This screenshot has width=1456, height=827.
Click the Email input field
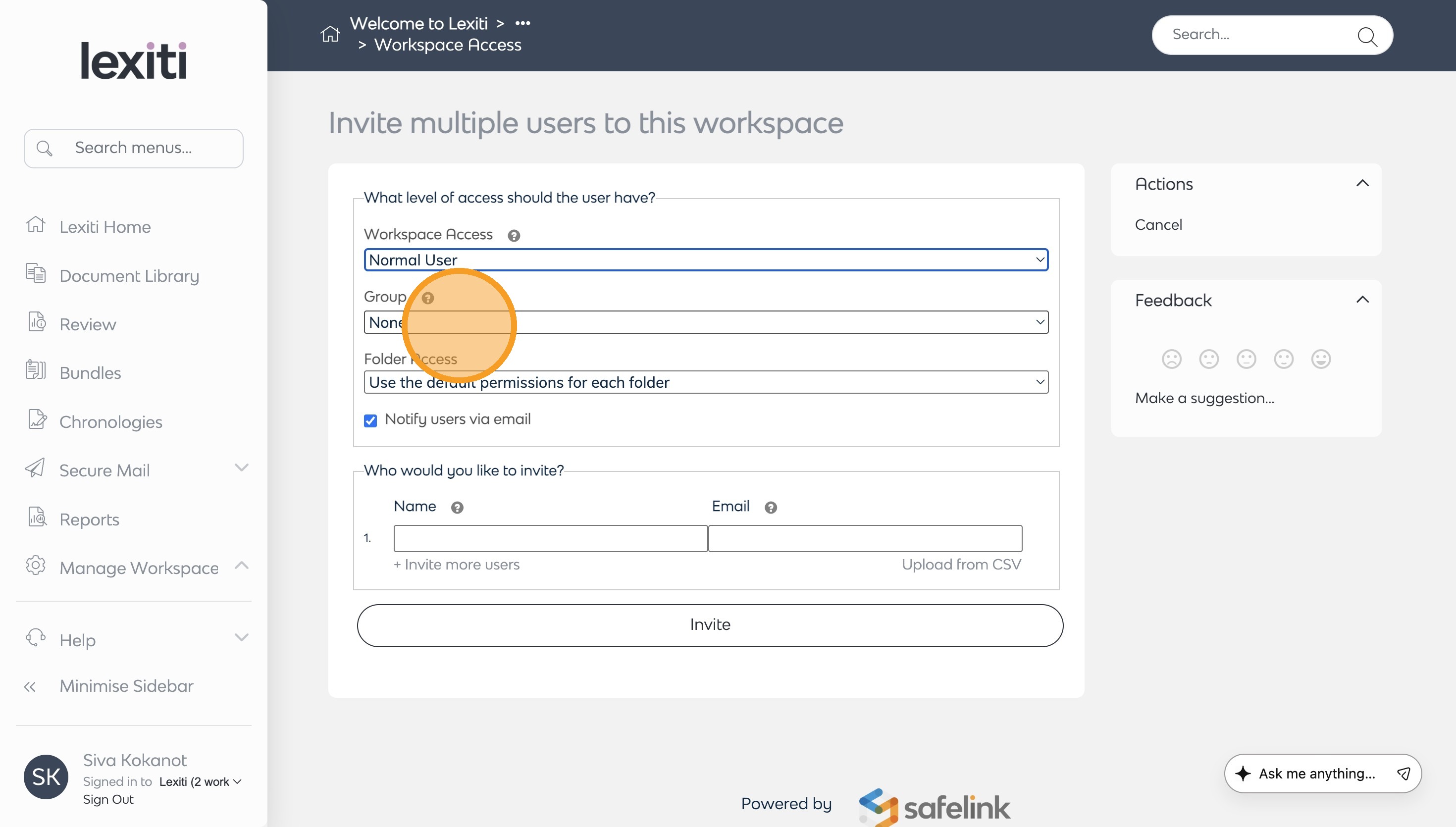click(x=864, y=538)
